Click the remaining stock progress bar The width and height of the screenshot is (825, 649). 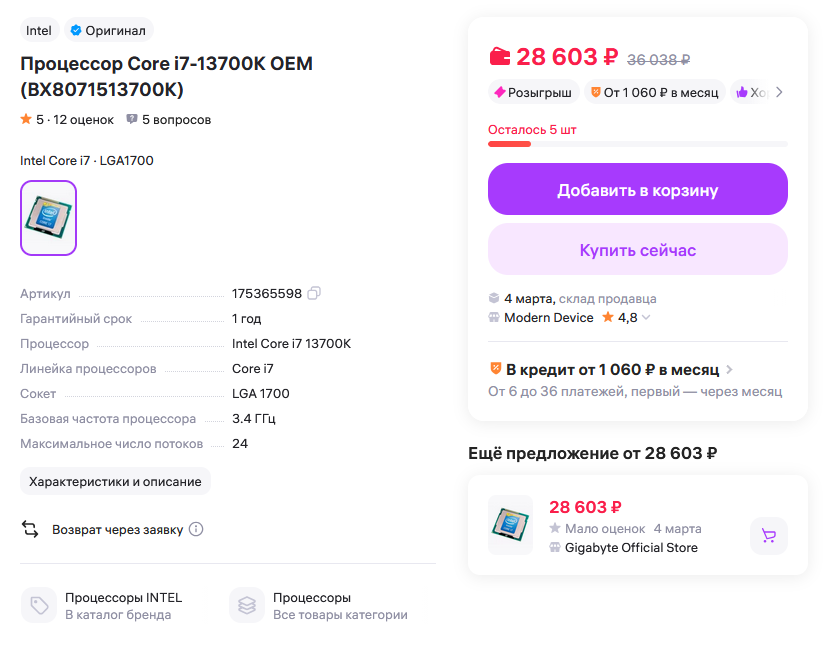[x=637, y=144]
